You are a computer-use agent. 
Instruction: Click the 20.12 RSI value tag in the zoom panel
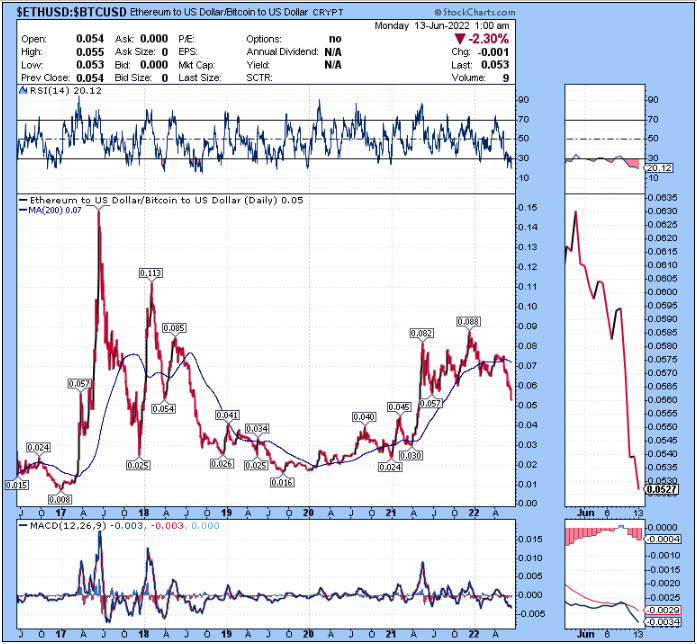pyautogui.click(x=660, y=168)
